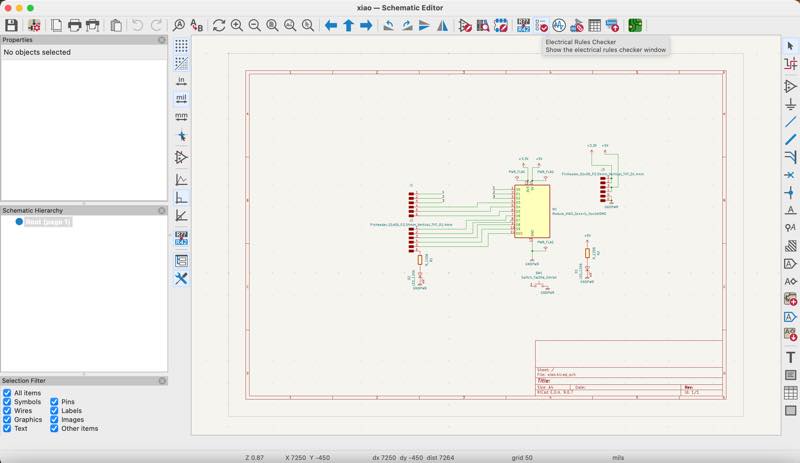Select the Add Wire tool
Image resolution: width=800 pixels, height=463 pixels.
(x=790, y=121)
